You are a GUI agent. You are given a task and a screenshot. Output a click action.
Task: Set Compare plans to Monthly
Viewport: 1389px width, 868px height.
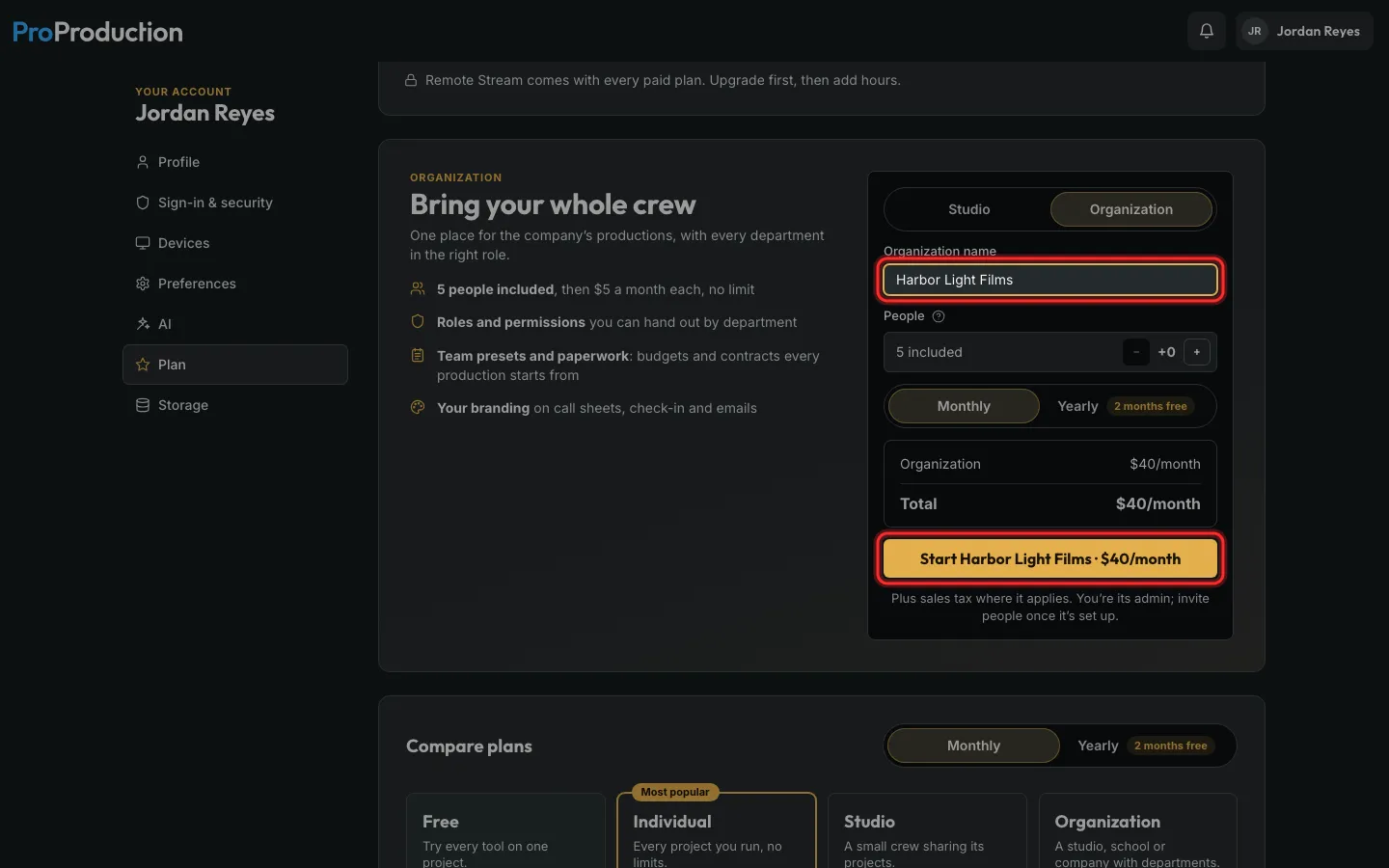coord(973,746)
